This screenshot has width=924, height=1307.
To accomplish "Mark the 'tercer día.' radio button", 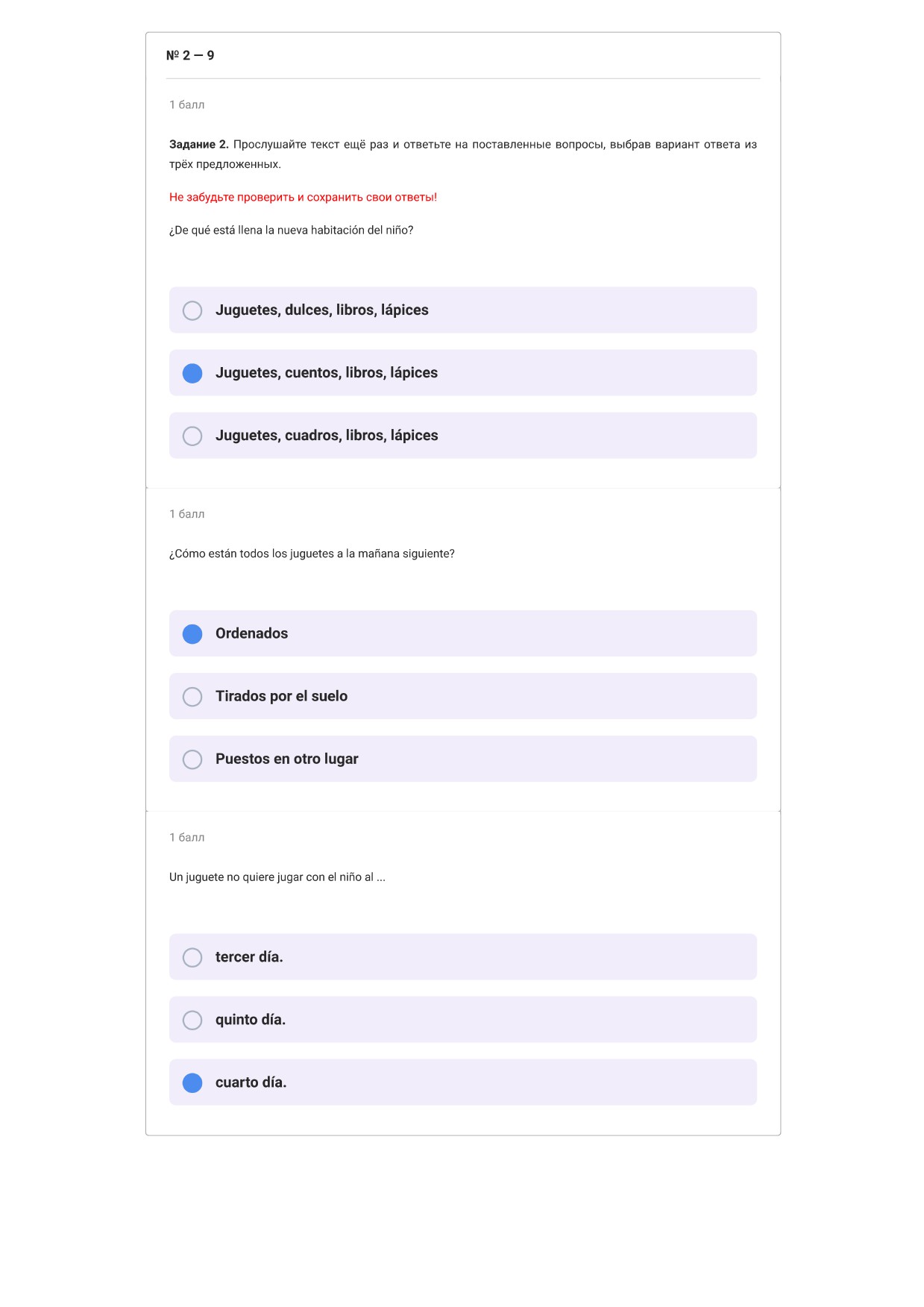I will 192,957.
